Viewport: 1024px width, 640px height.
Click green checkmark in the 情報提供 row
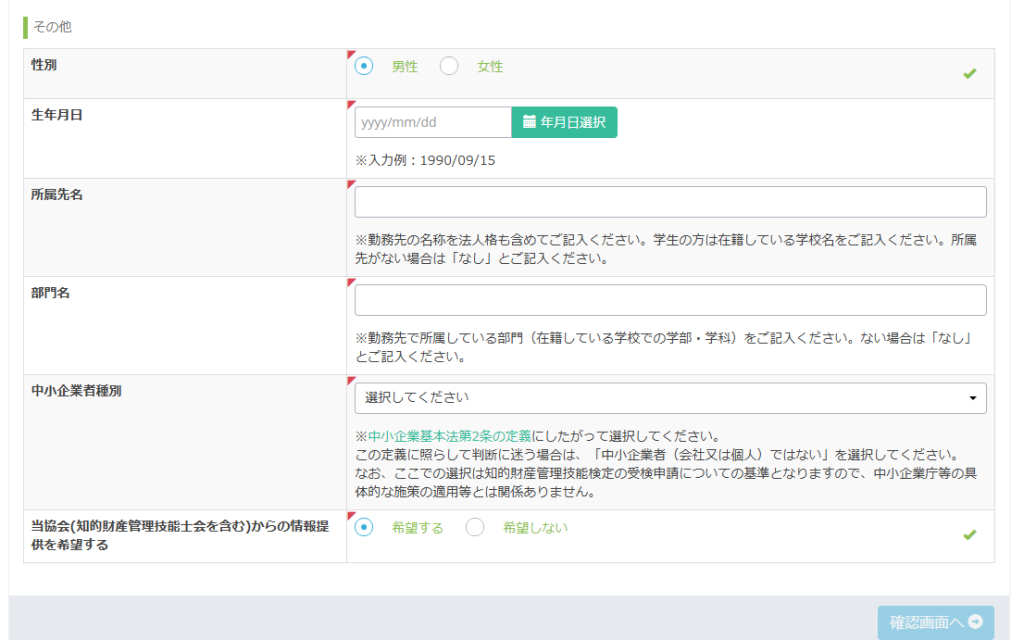coord(969,535)
